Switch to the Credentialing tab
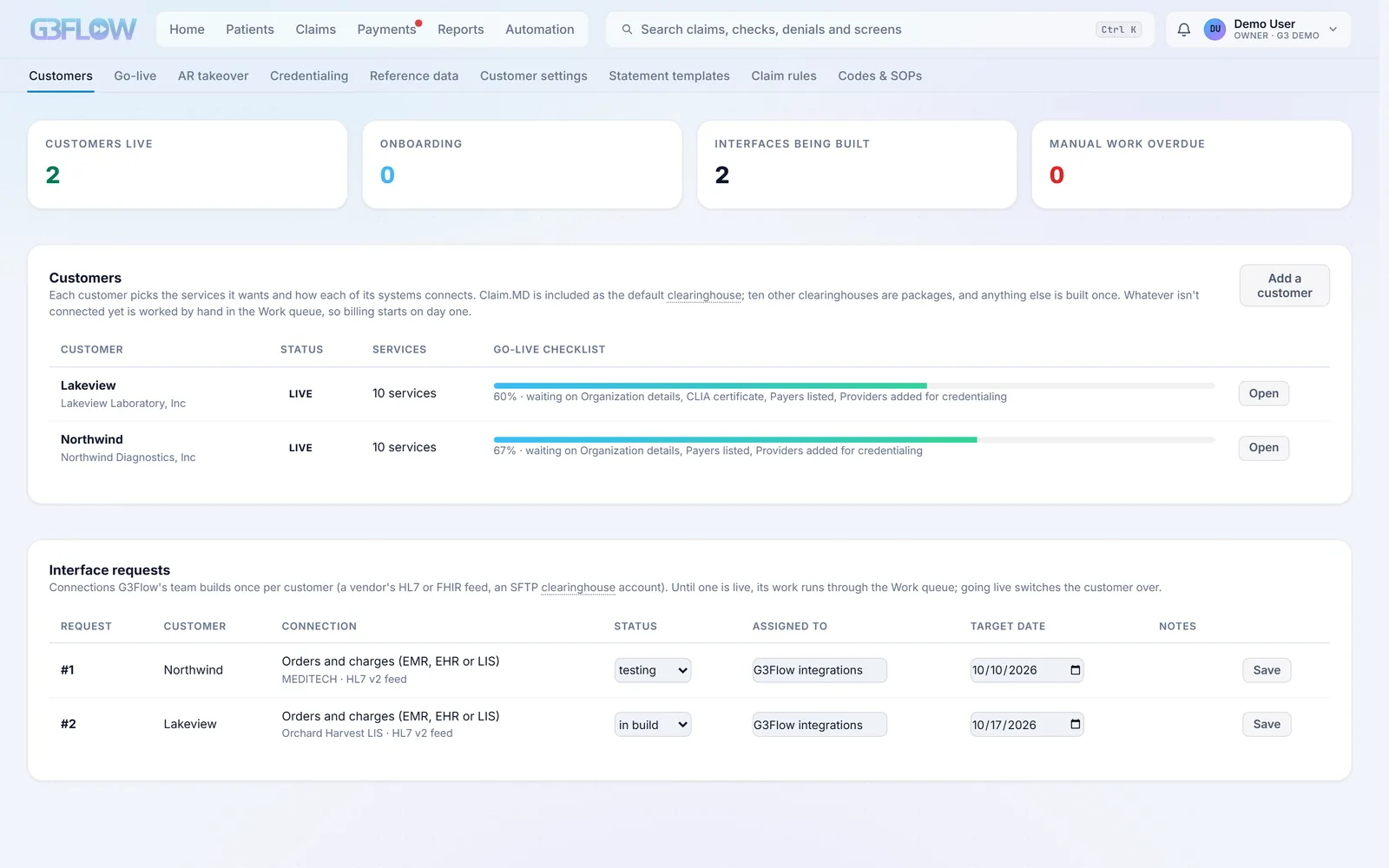The image size is (1389, 868). [309, 76]
